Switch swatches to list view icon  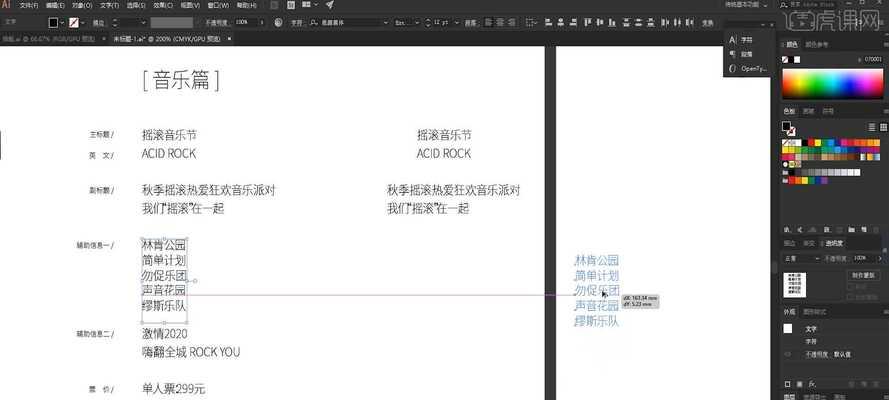[873, 127]
